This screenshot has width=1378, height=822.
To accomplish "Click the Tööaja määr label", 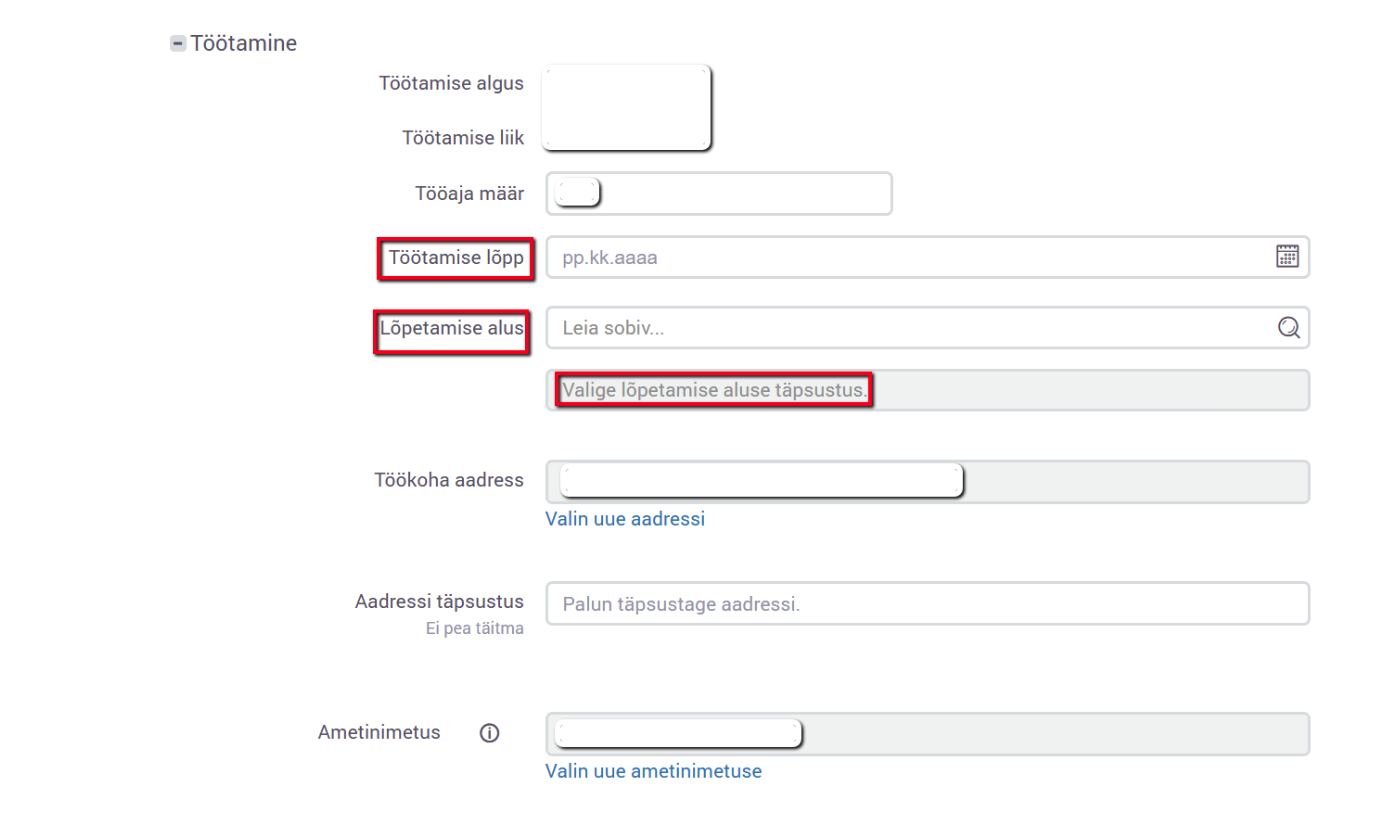I will [469, 193].
